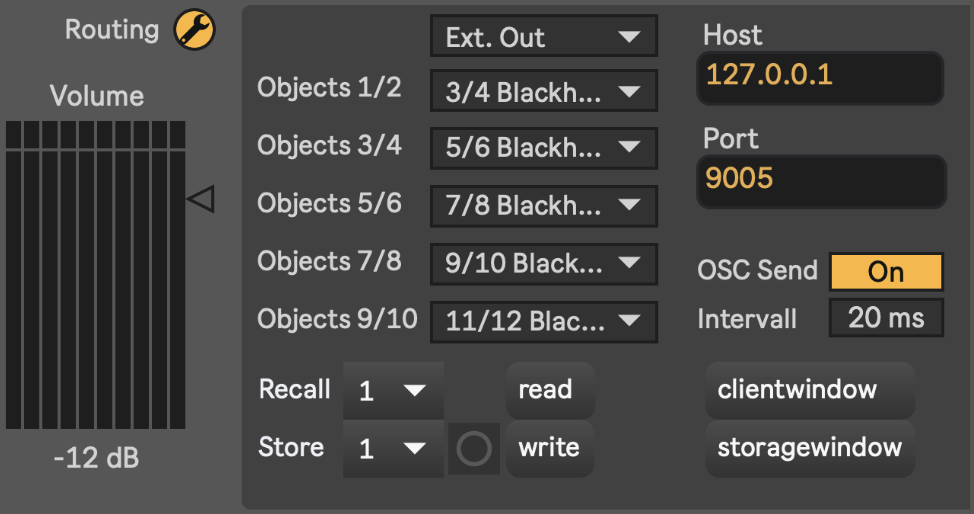974x514 pixels.
Task: Click the Port number field
Action: pos(819,181)
